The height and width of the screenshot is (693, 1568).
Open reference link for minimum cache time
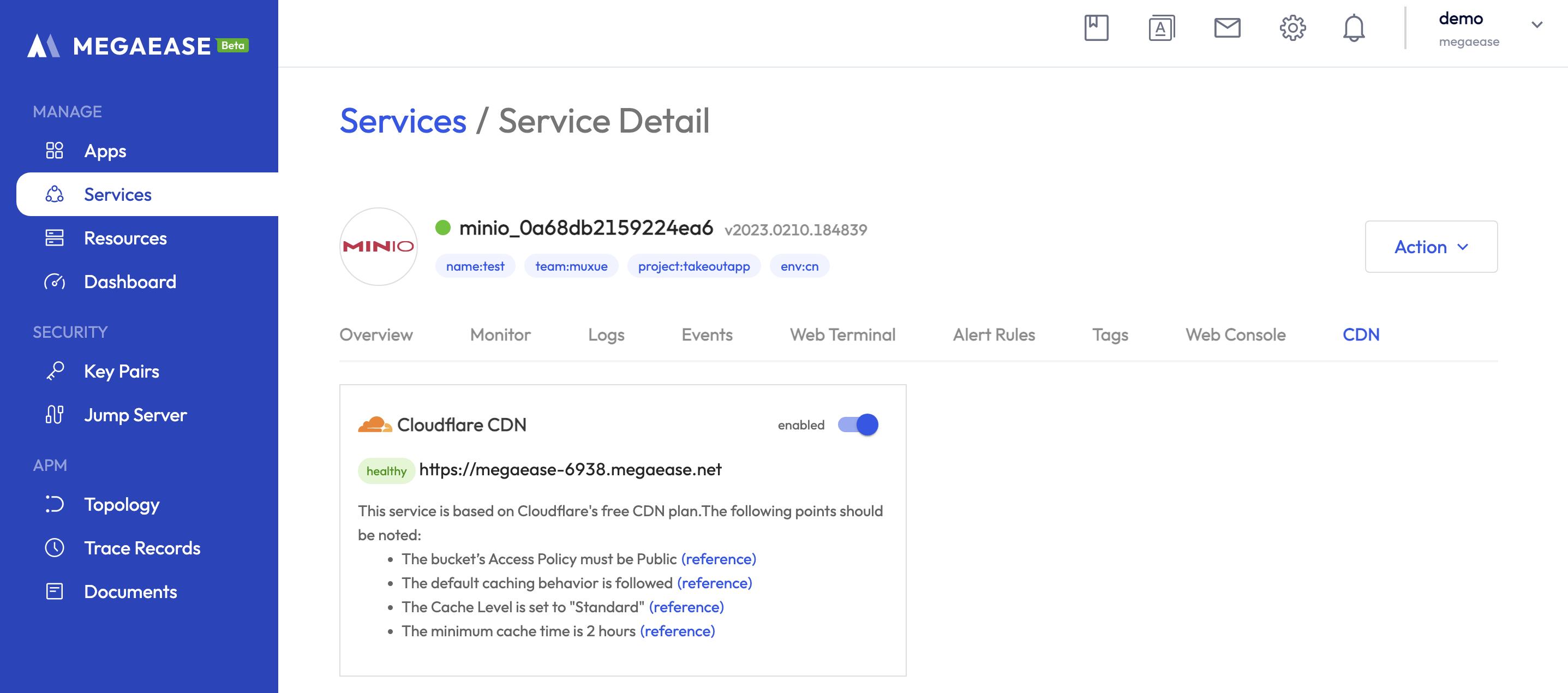click(677, 631)
